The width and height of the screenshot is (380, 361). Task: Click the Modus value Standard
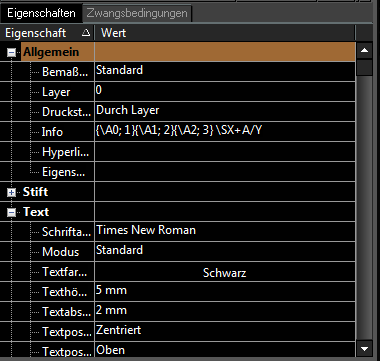pyautogui.click(x=225, y=252)
